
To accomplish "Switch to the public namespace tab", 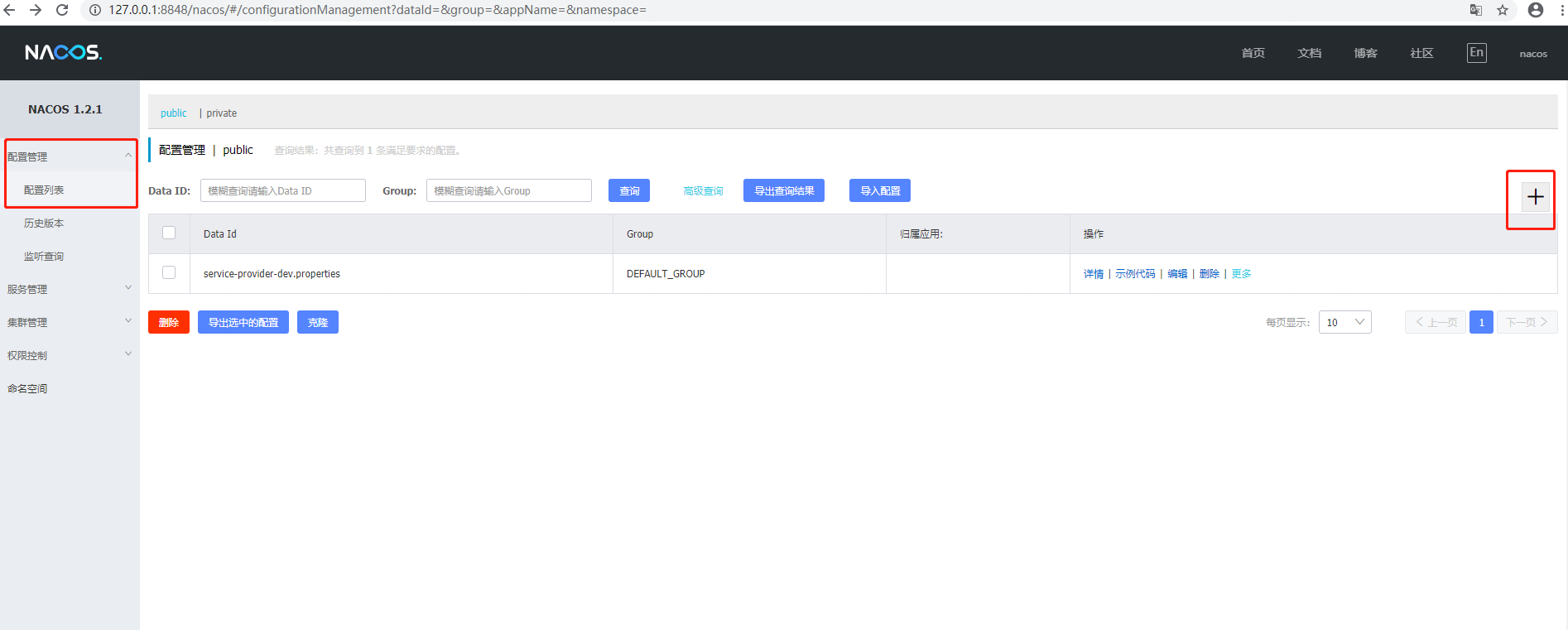I will 174,113.
